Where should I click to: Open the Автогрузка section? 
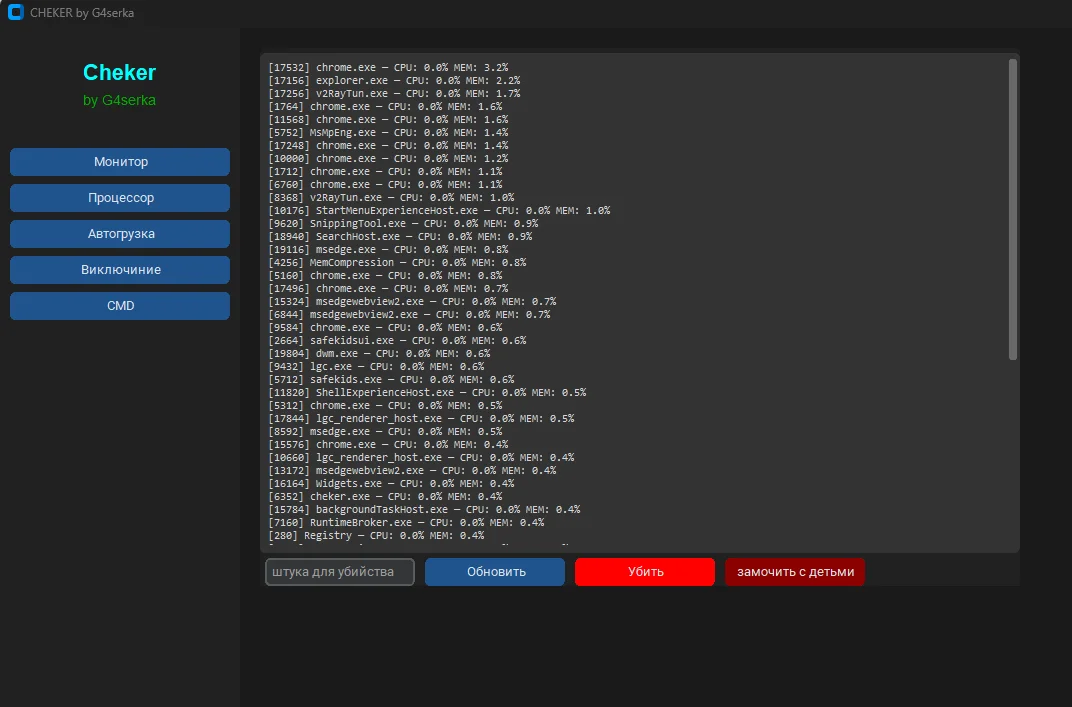coord(120,234)
